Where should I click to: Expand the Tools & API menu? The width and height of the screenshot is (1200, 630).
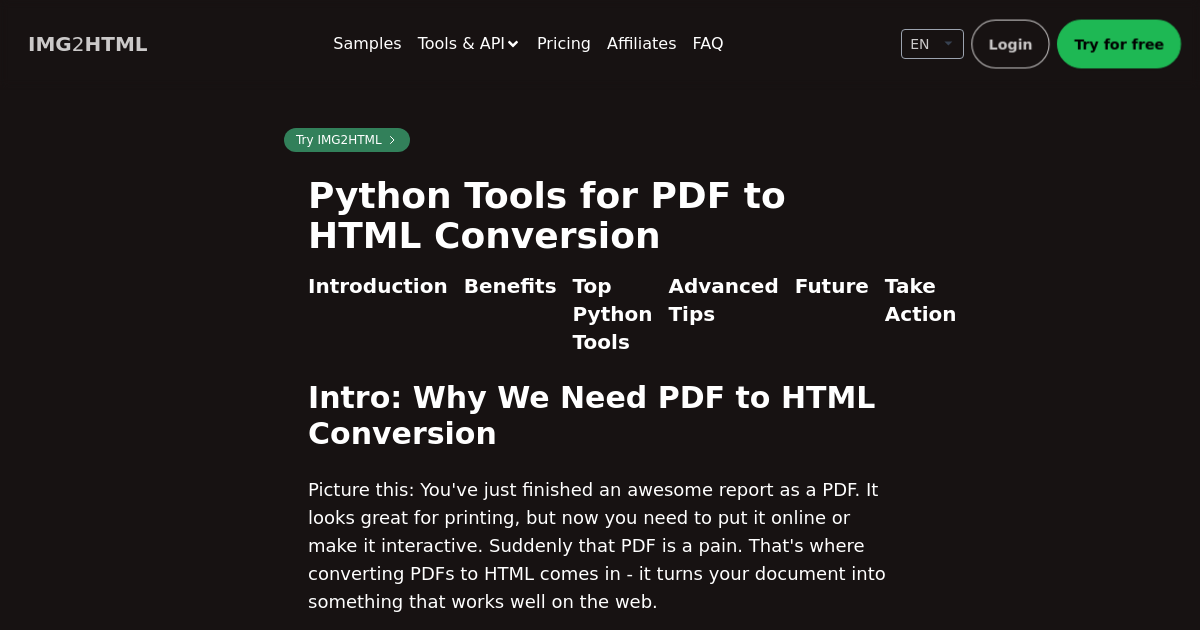tap(468, 44)
